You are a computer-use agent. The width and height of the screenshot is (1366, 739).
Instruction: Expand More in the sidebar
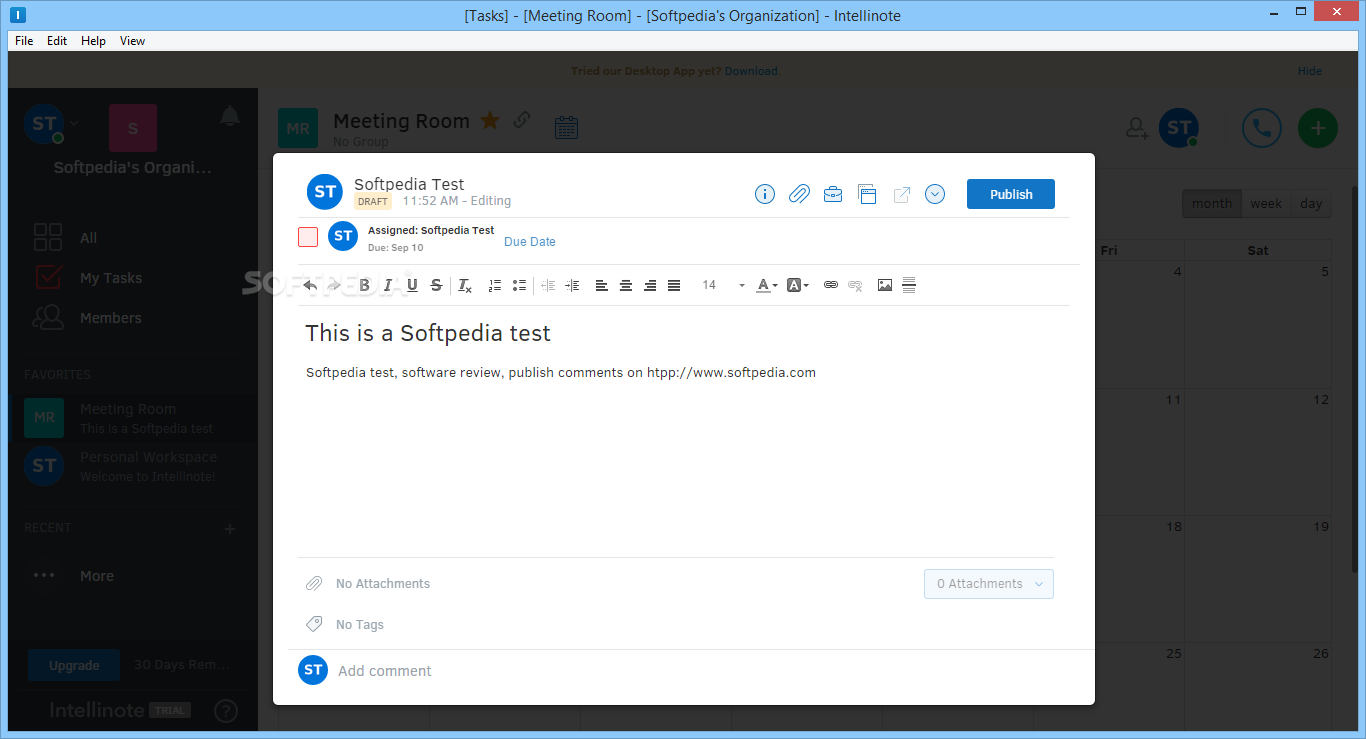[x=97, y=576]
